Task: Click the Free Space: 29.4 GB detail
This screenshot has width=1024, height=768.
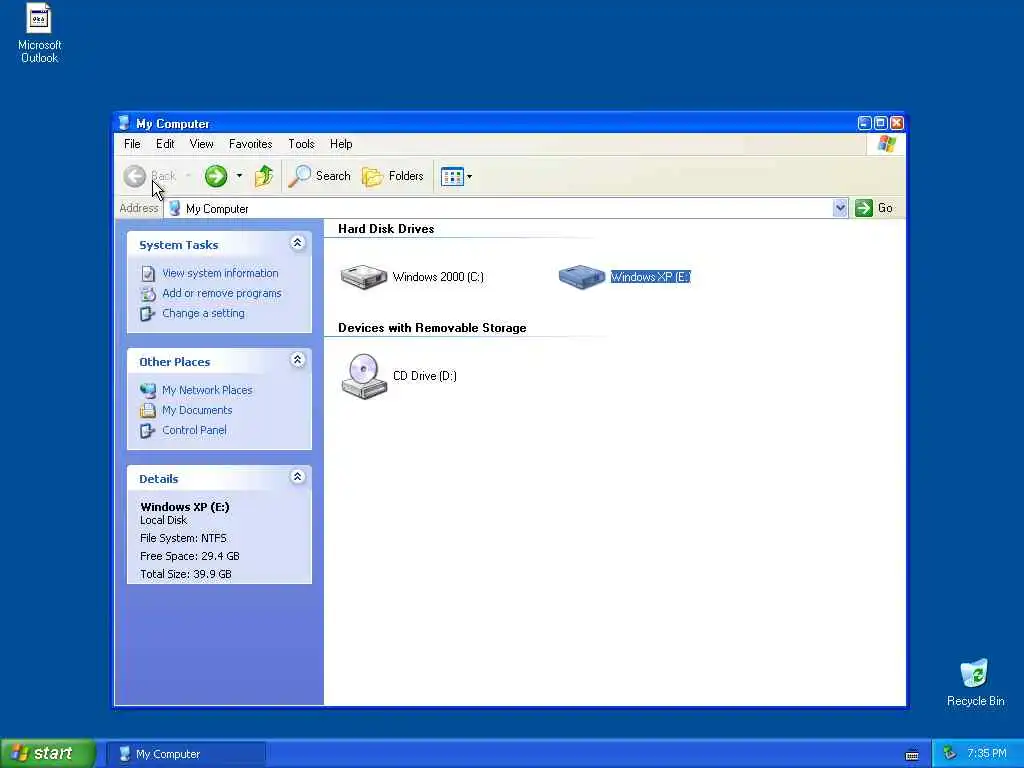Action: pyautogui.click(x=189, y=556)
